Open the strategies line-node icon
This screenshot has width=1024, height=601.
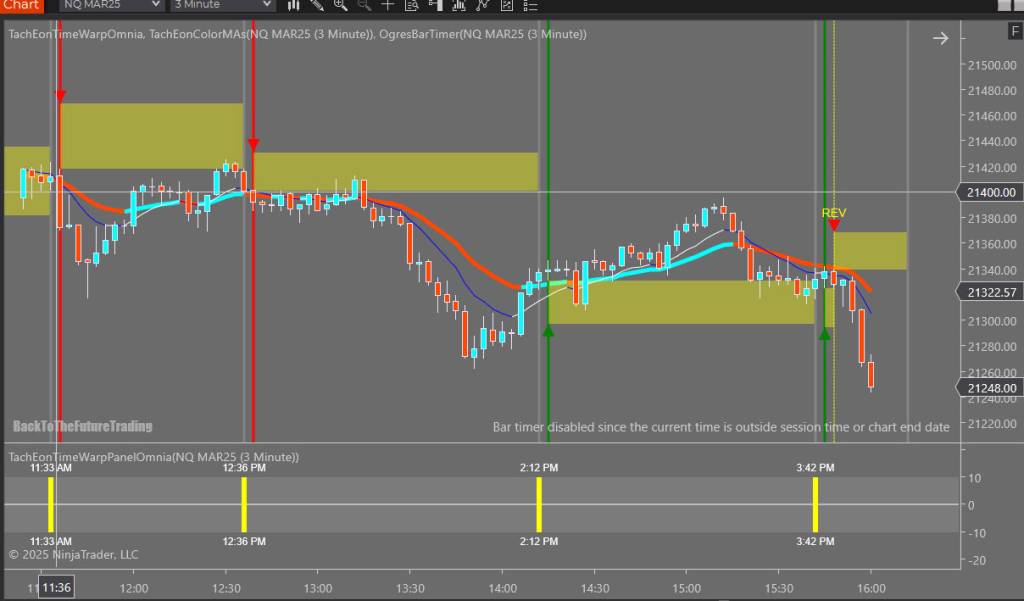482,5
